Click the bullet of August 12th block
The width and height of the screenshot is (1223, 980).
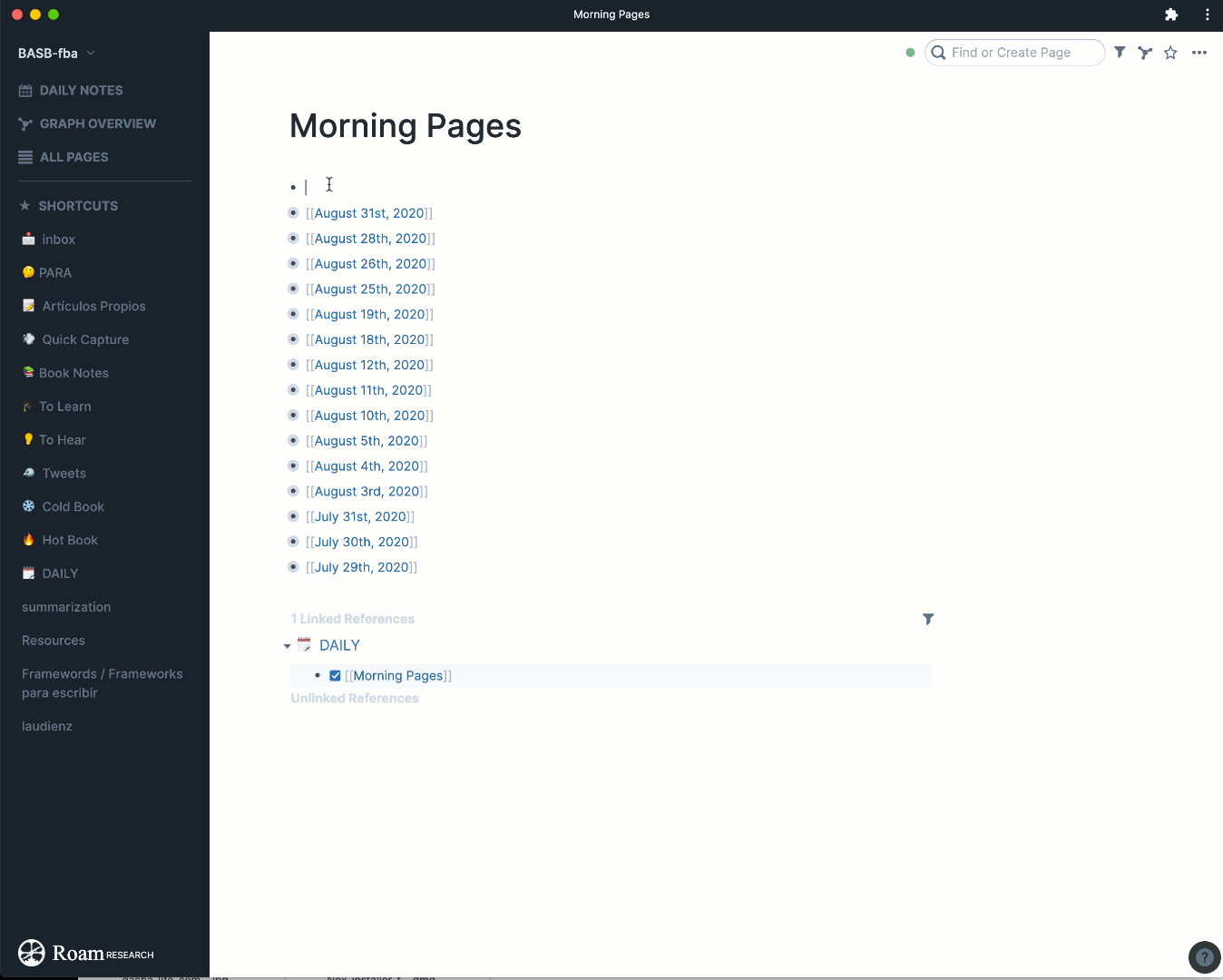(293, 365)
